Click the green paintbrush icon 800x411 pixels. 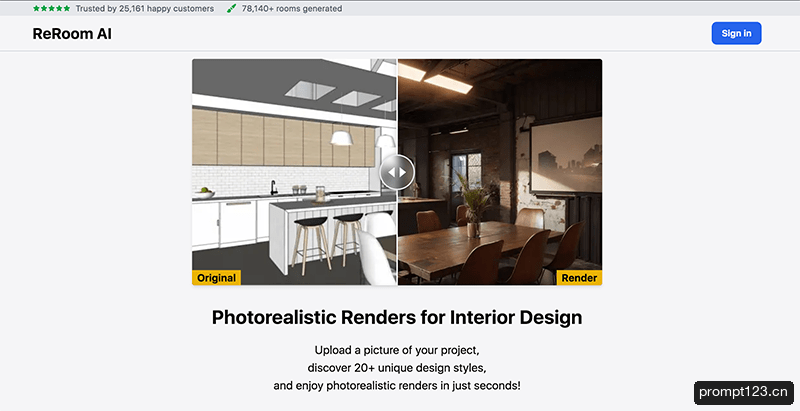tap(232, 8)
